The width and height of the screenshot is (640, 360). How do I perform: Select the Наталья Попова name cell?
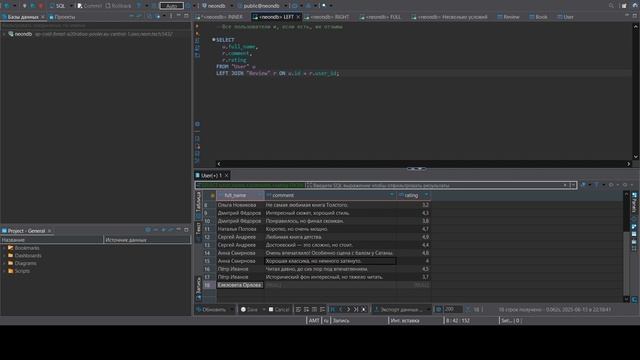(240, 229)
